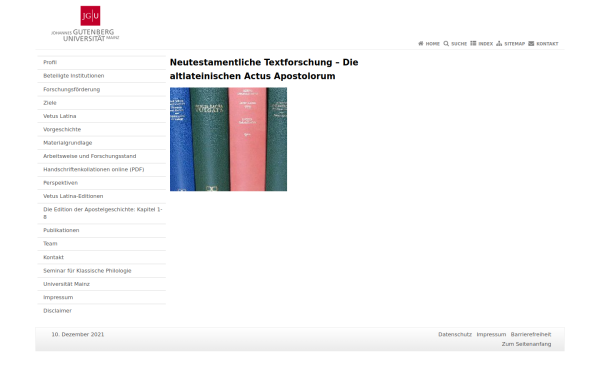Select Beteiligte Institutionen menu entry
The image size is (600, 375).
(x=101, y=76)
